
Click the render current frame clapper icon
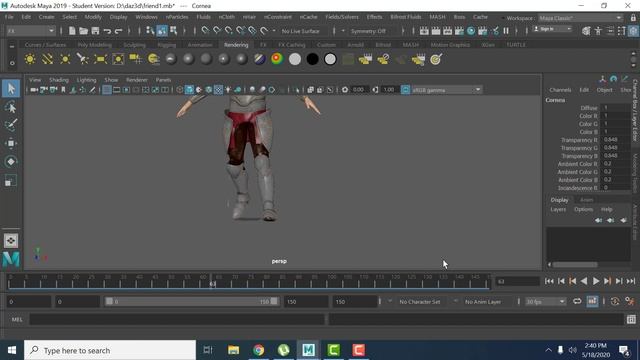436,31
